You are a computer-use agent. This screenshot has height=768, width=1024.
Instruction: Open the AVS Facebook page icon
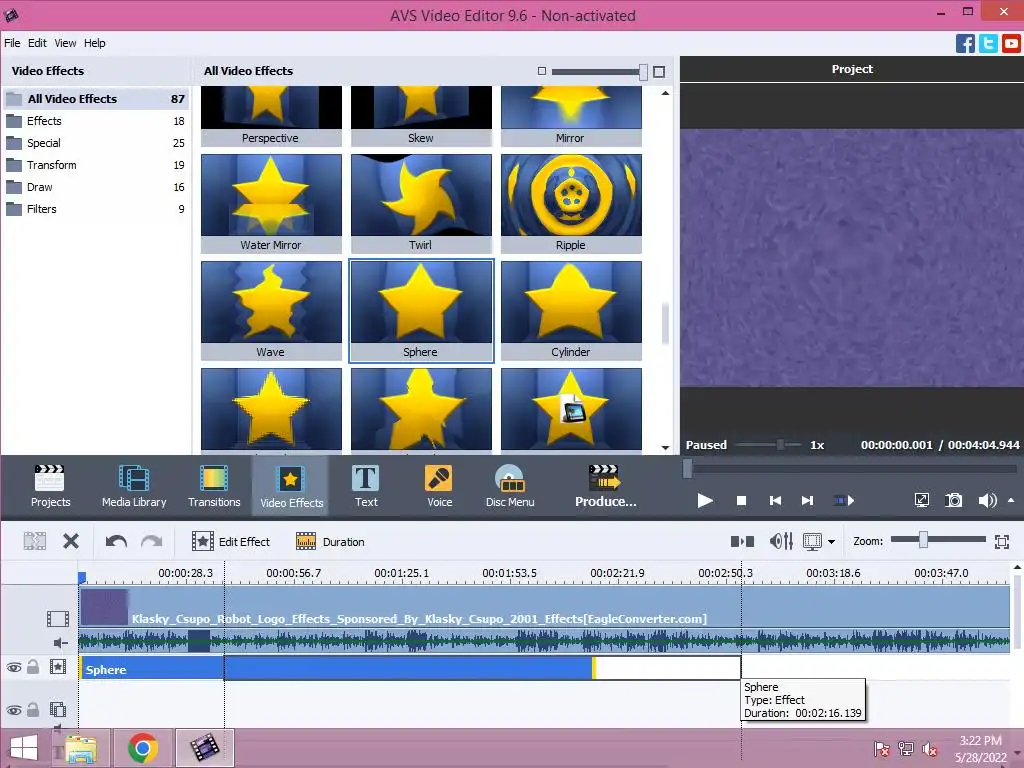coord(965,44)
